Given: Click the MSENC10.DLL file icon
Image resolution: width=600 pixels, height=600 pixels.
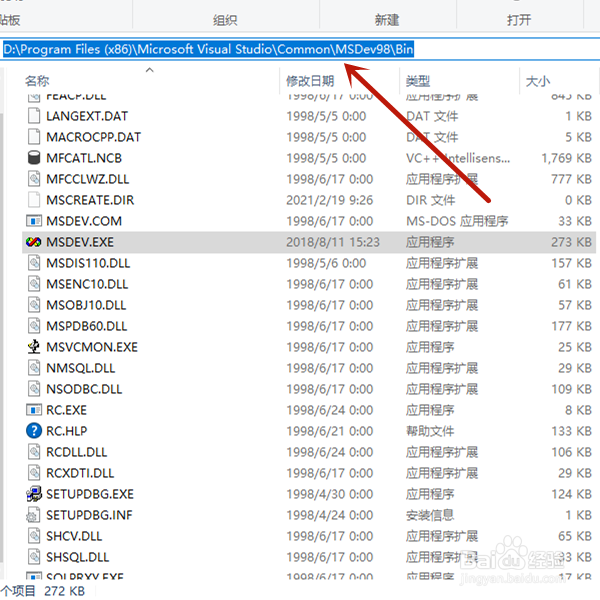Looking at the screenshot, I should point(34,284).
